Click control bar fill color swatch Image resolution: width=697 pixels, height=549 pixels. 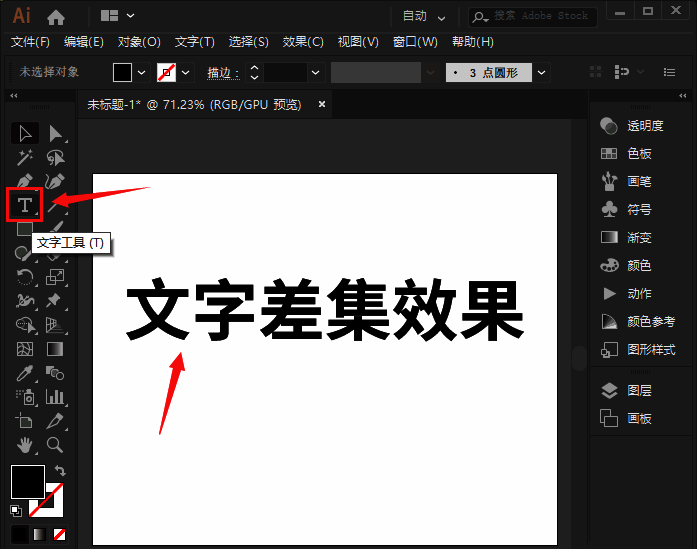[122, 72]
